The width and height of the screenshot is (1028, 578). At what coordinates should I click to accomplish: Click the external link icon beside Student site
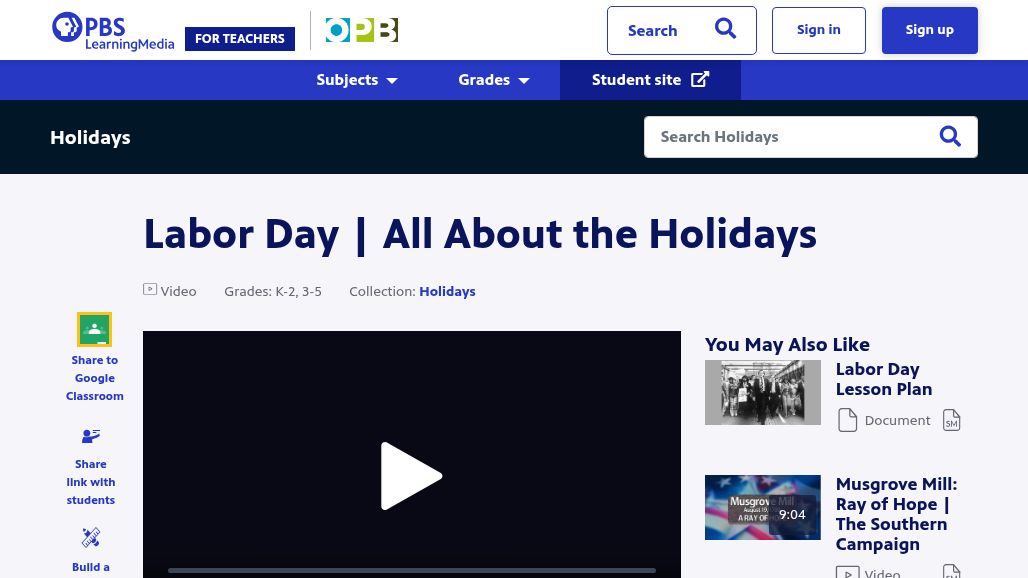click(x=700, y=79)
